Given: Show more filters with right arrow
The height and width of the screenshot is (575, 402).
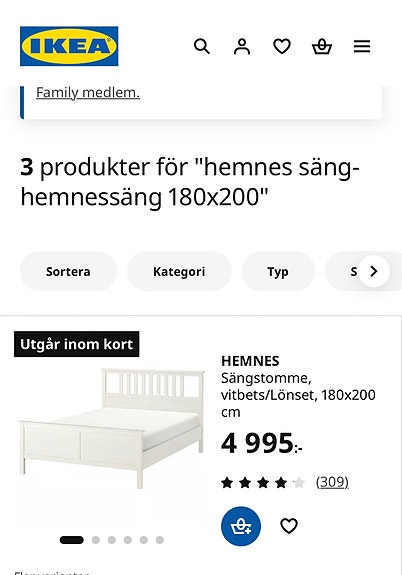Looking at the screenshot, I should click(373, 271).
